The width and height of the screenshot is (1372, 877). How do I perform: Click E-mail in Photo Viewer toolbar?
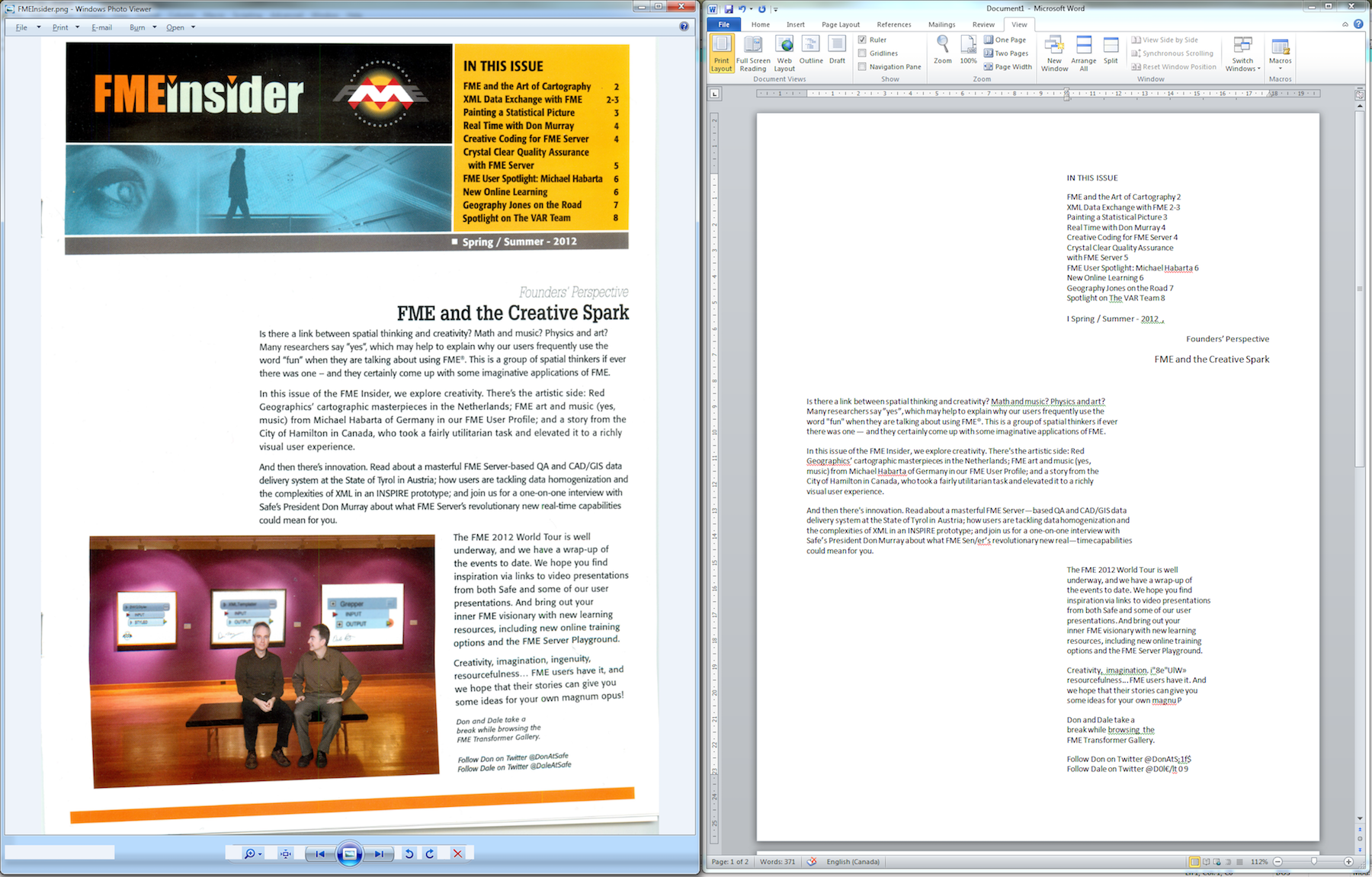coord(101,27)
